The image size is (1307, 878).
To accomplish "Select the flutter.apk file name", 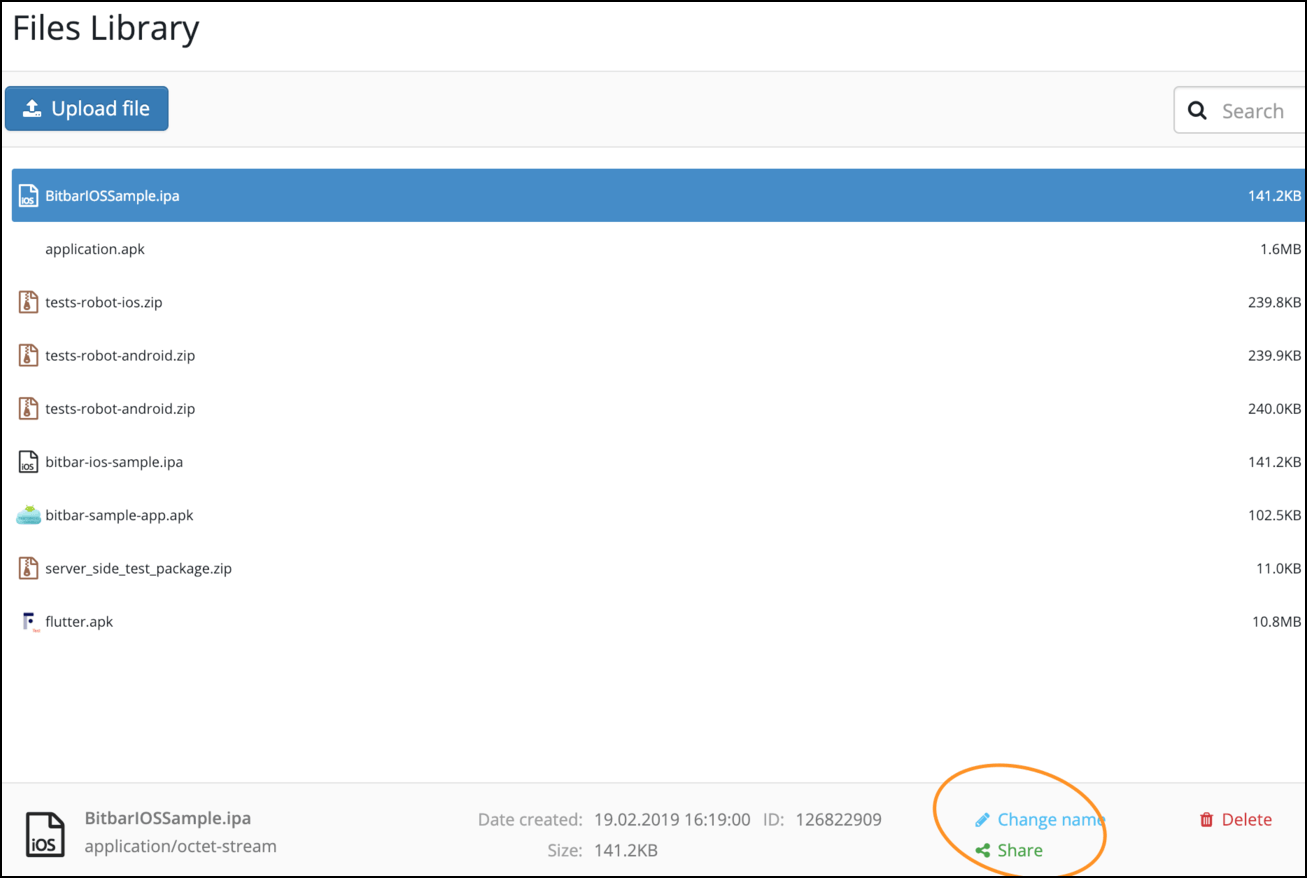I will [79, 622].
